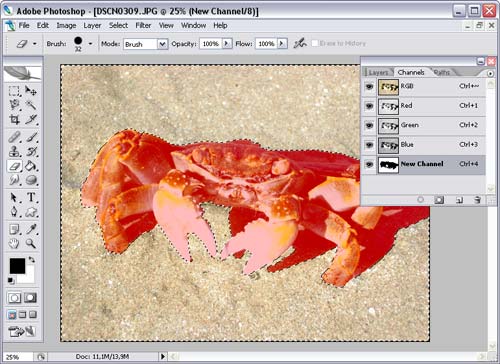500x364 pixels.
Task: Open status bar info arrow menu
Action: [163, 356]
